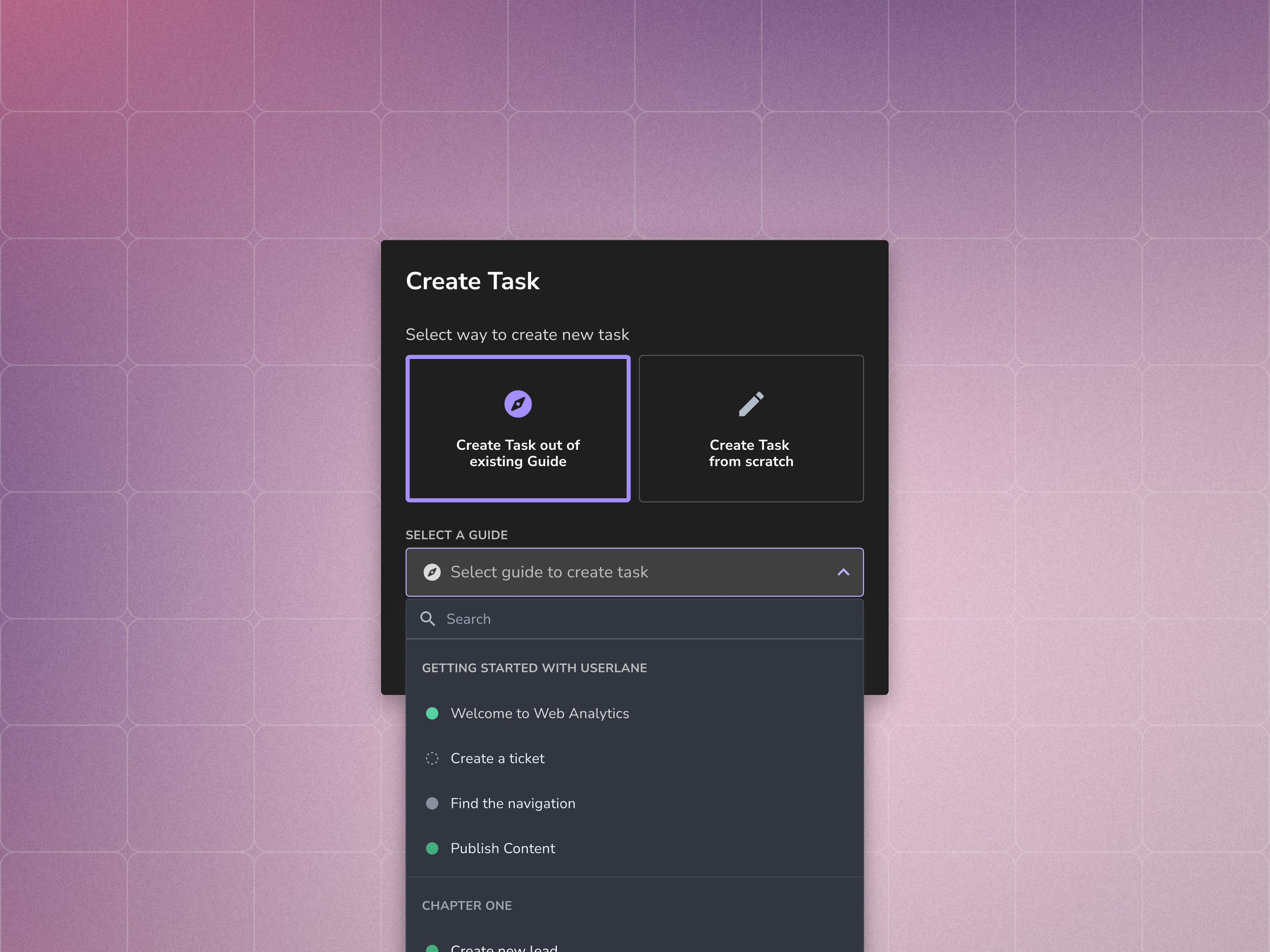Click the magnifier search icon
The height and width of the screenshot is (952, 1270).
click(428, 618)
